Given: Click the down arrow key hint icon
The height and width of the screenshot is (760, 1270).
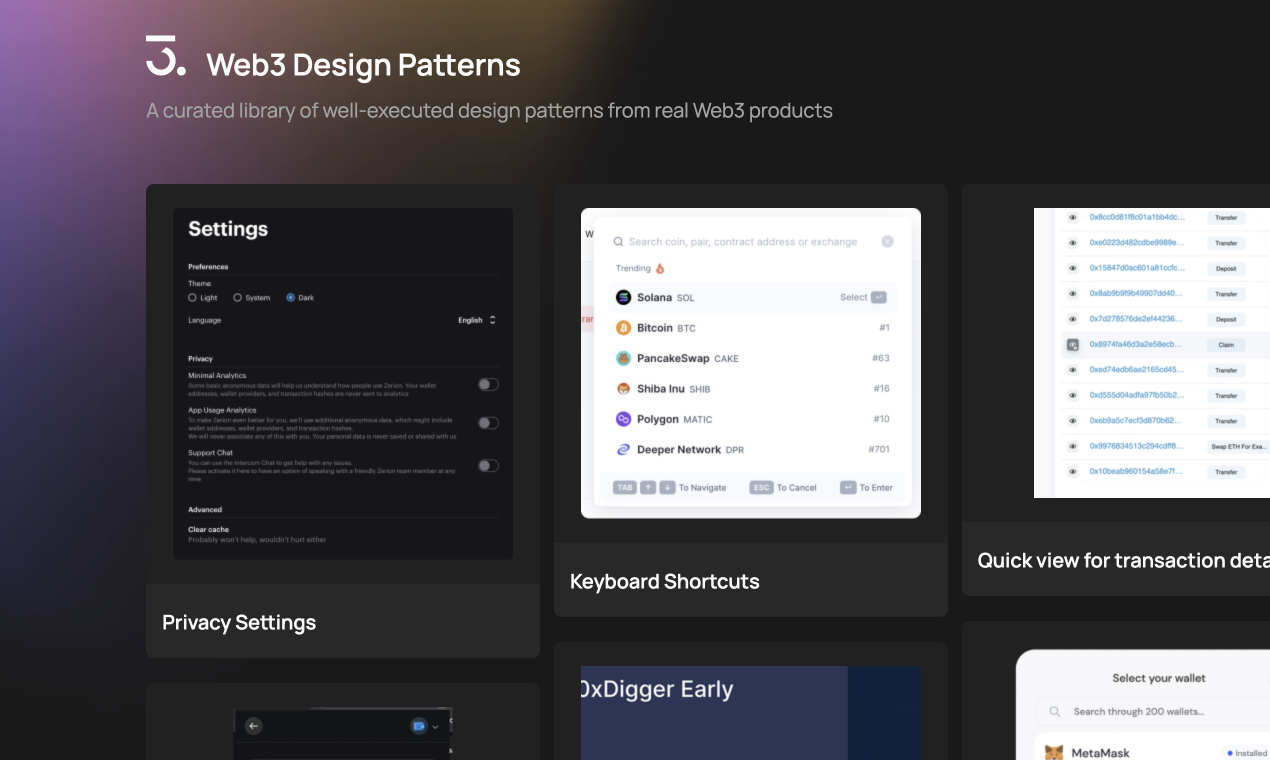Looking at the screenshot, I should click(667, 487).
